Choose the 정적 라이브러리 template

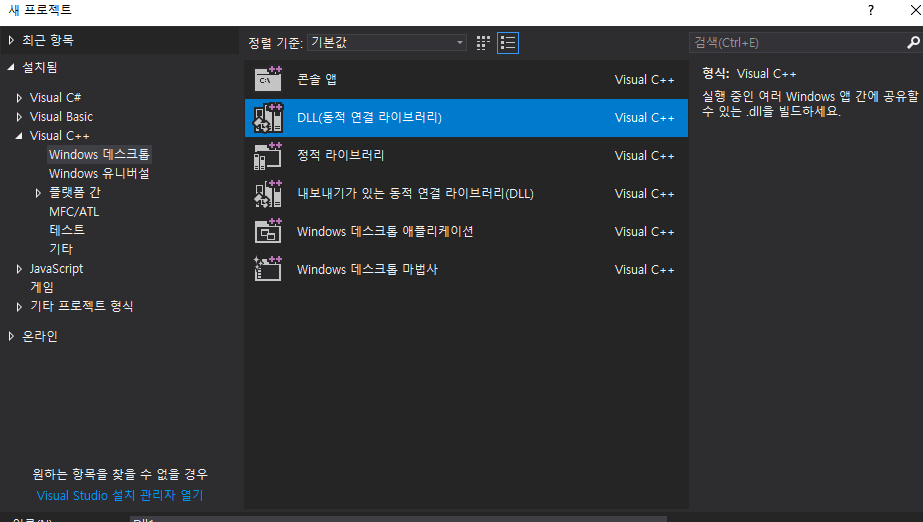466,155
